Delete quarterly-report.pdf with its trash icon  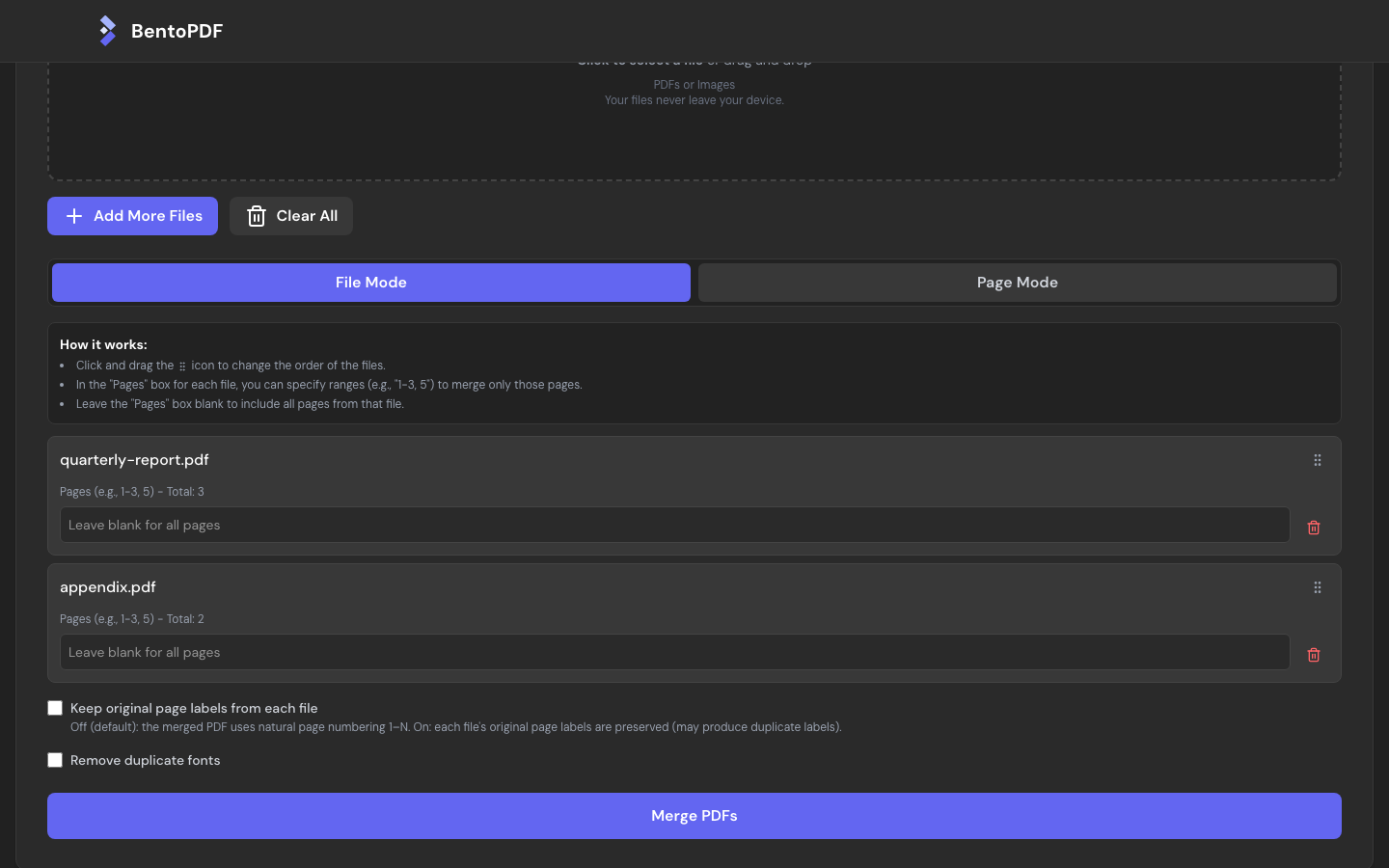1313,528
